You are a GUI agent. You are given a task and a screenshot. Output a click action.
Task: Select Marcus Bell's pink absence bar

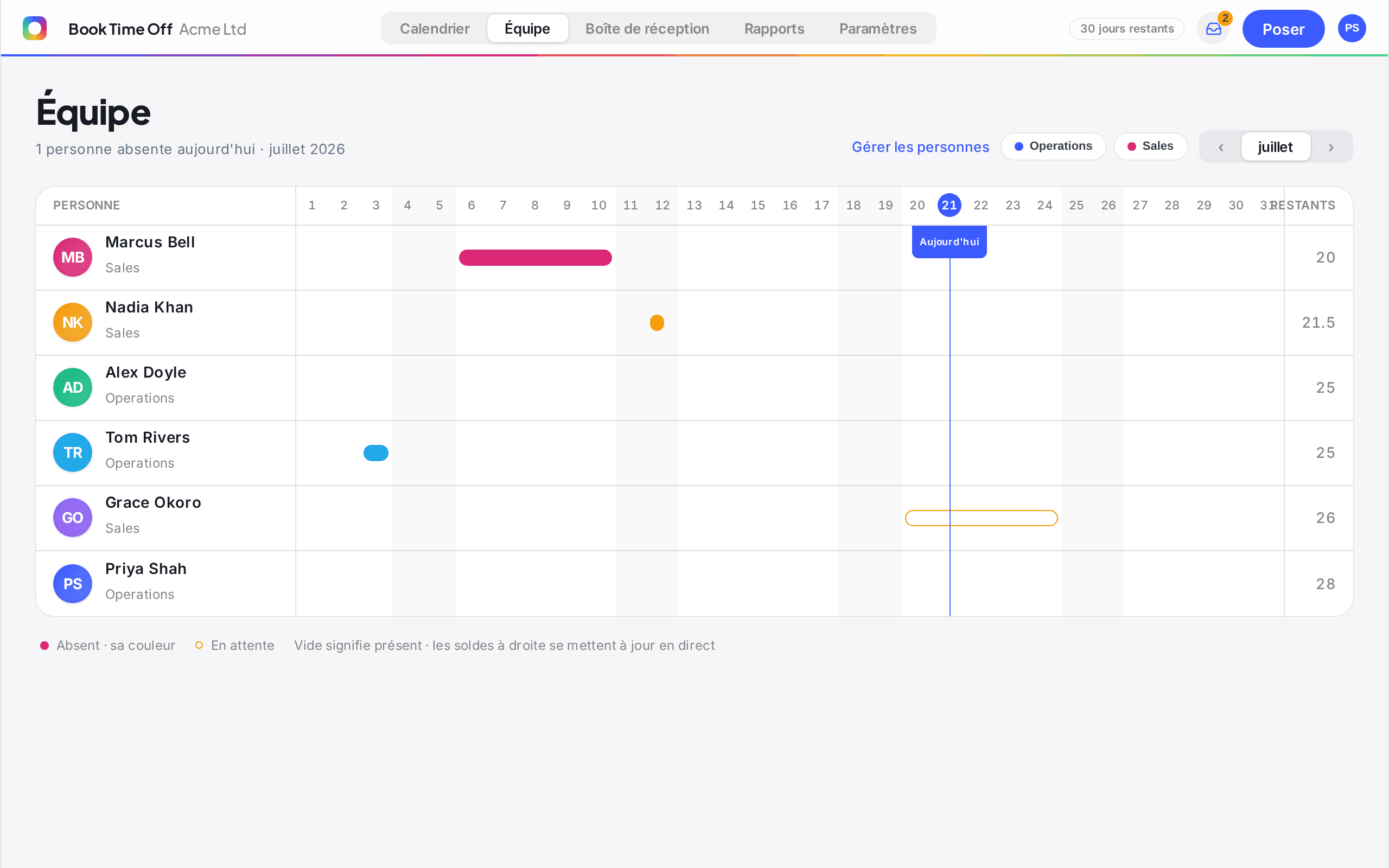(x=536, y=257)
